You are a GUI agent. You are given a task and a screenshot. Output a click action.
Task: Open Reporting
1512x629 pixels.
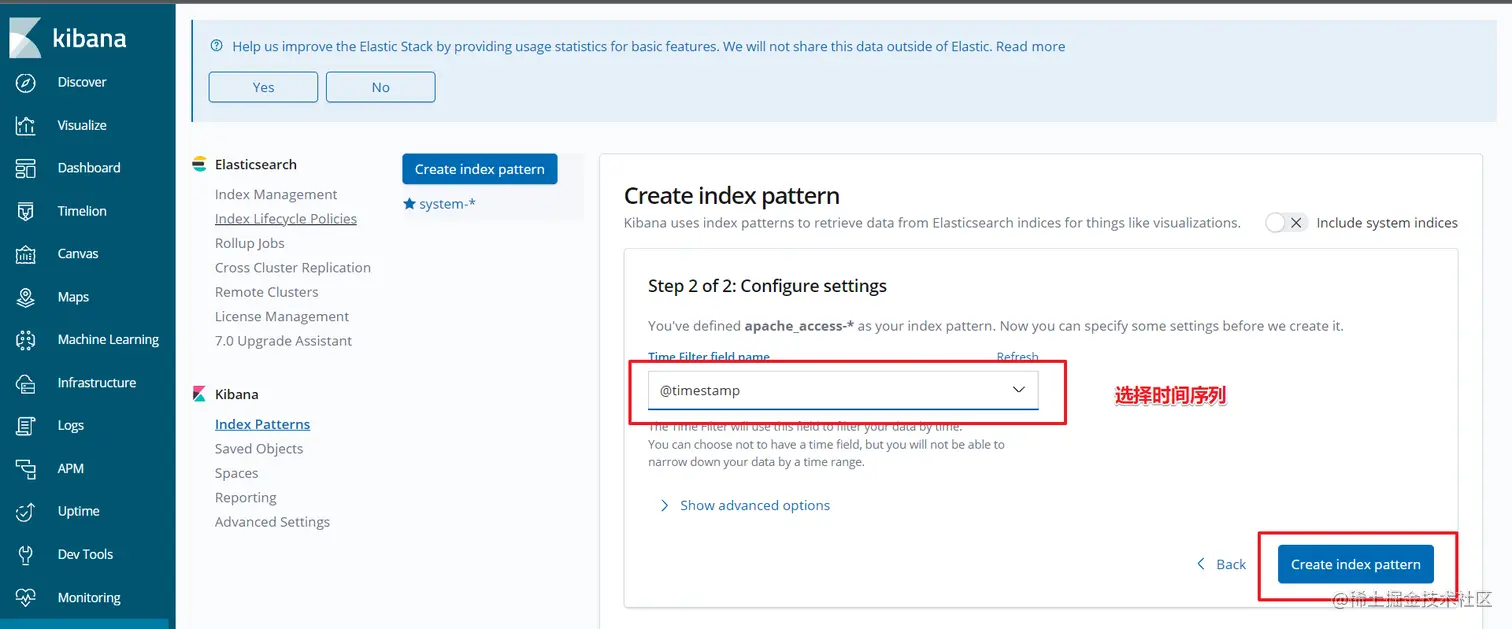[x=246, y=497]
